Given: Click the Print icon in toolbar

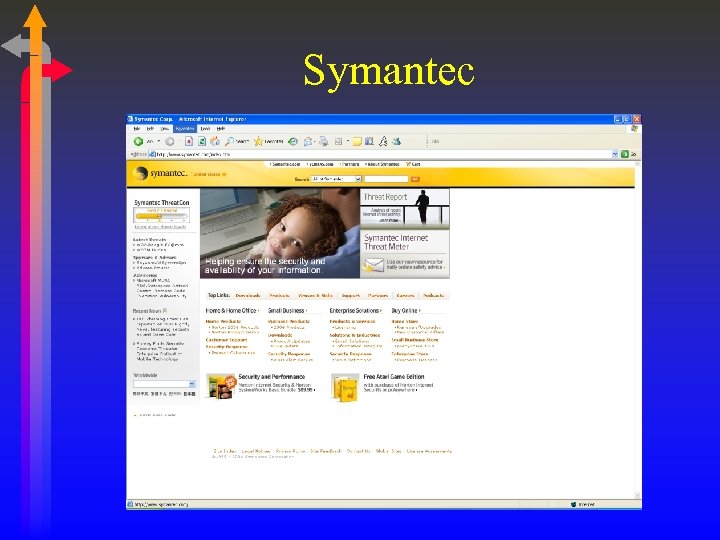Looking at the screenshot, I should coord(324,141).
